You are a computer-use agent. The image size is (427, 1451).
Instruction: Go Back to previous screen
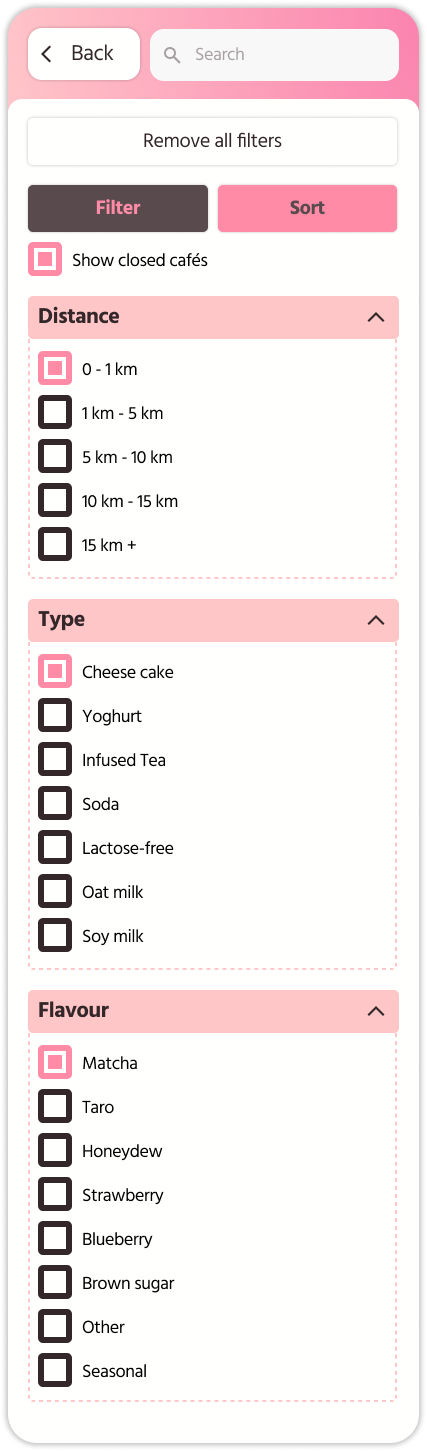84,54
